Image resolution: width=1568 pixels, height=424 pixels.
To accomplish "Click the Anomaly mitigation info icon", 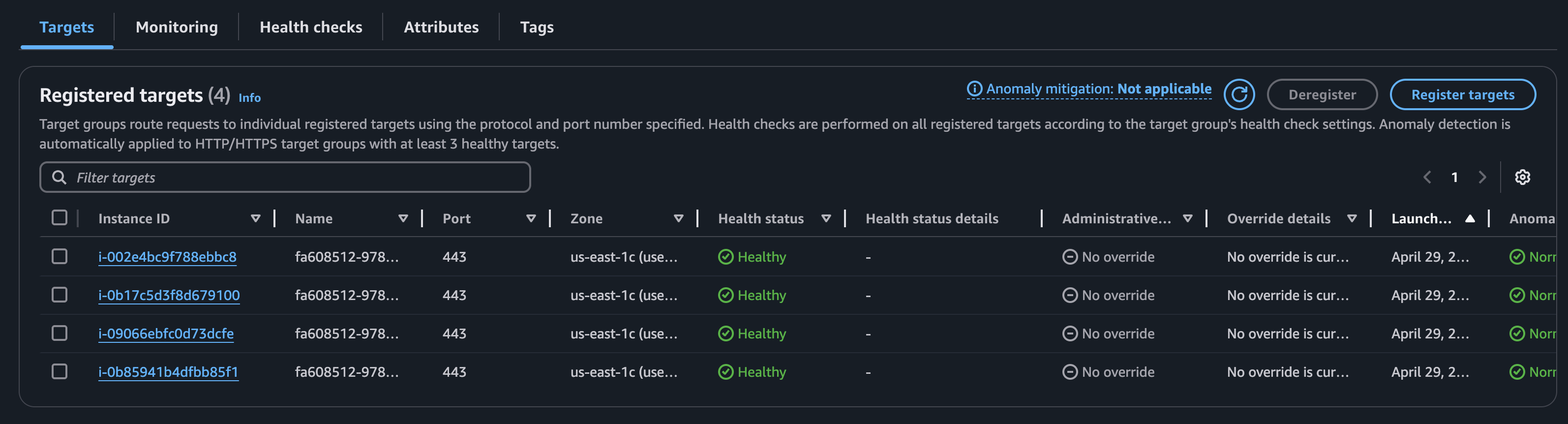I will (974, 89).
